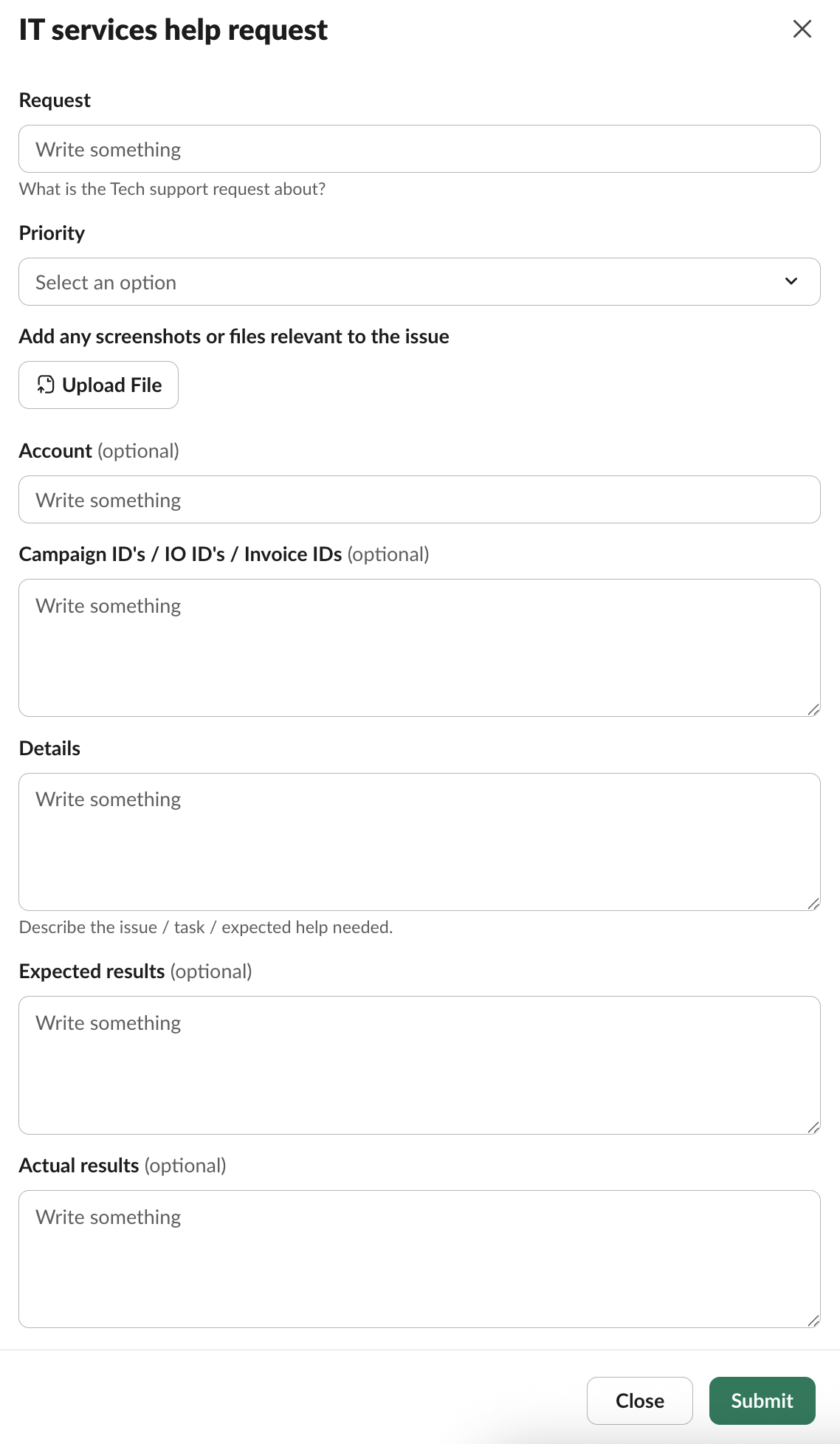Focus the Request text input
The height and width of the screenshot is (1444, 840).
click(419, 149)
